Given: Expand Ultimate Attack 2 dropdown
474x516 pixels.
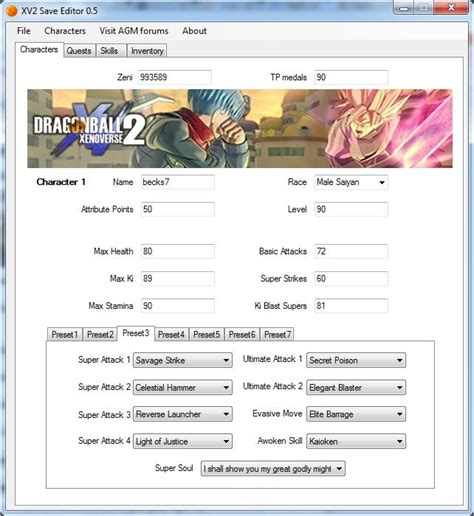Looking at the screenshot, I should [x=356, y=388].
